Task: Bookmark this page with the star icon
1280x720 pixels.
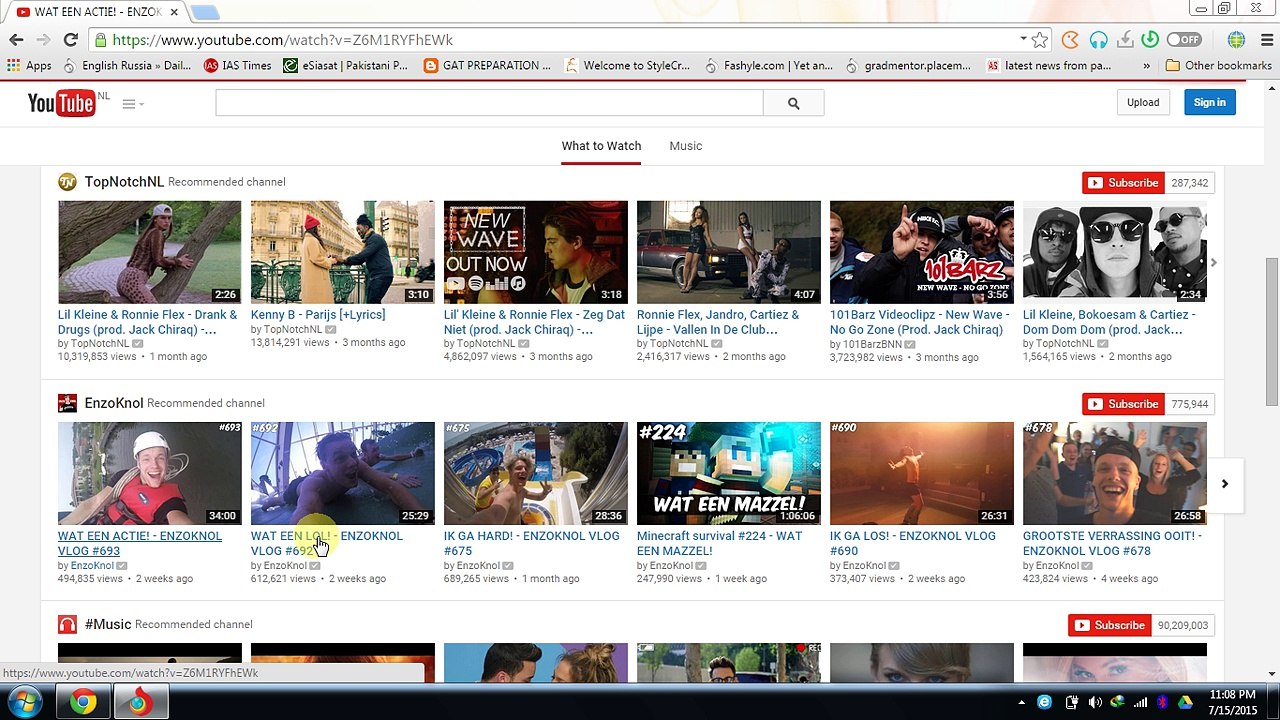Action: [x=1040, y=40]
